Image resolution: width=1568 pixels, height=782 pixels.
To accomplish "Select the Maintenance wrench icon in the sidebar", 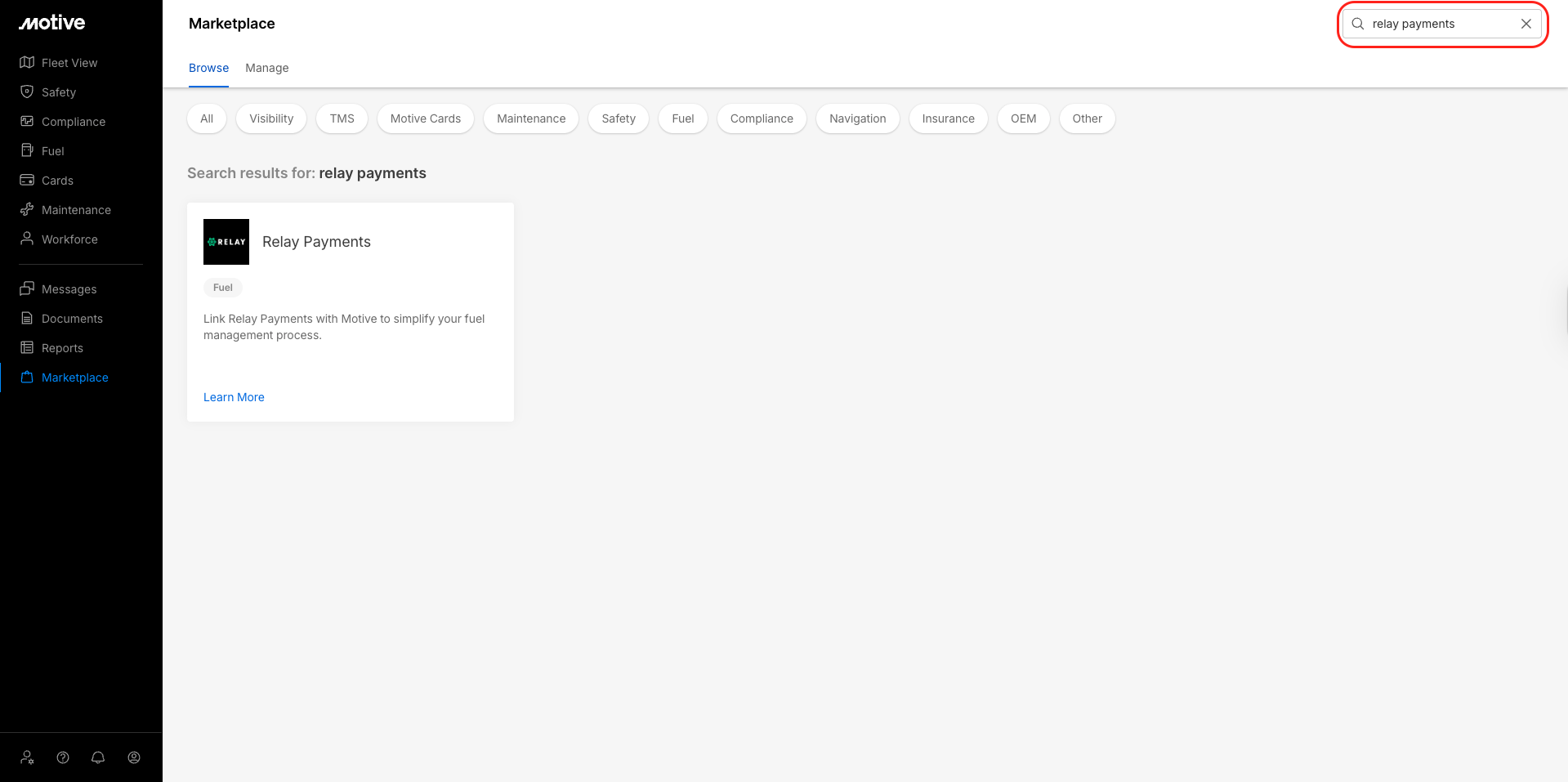I will [x=27, y=210].
